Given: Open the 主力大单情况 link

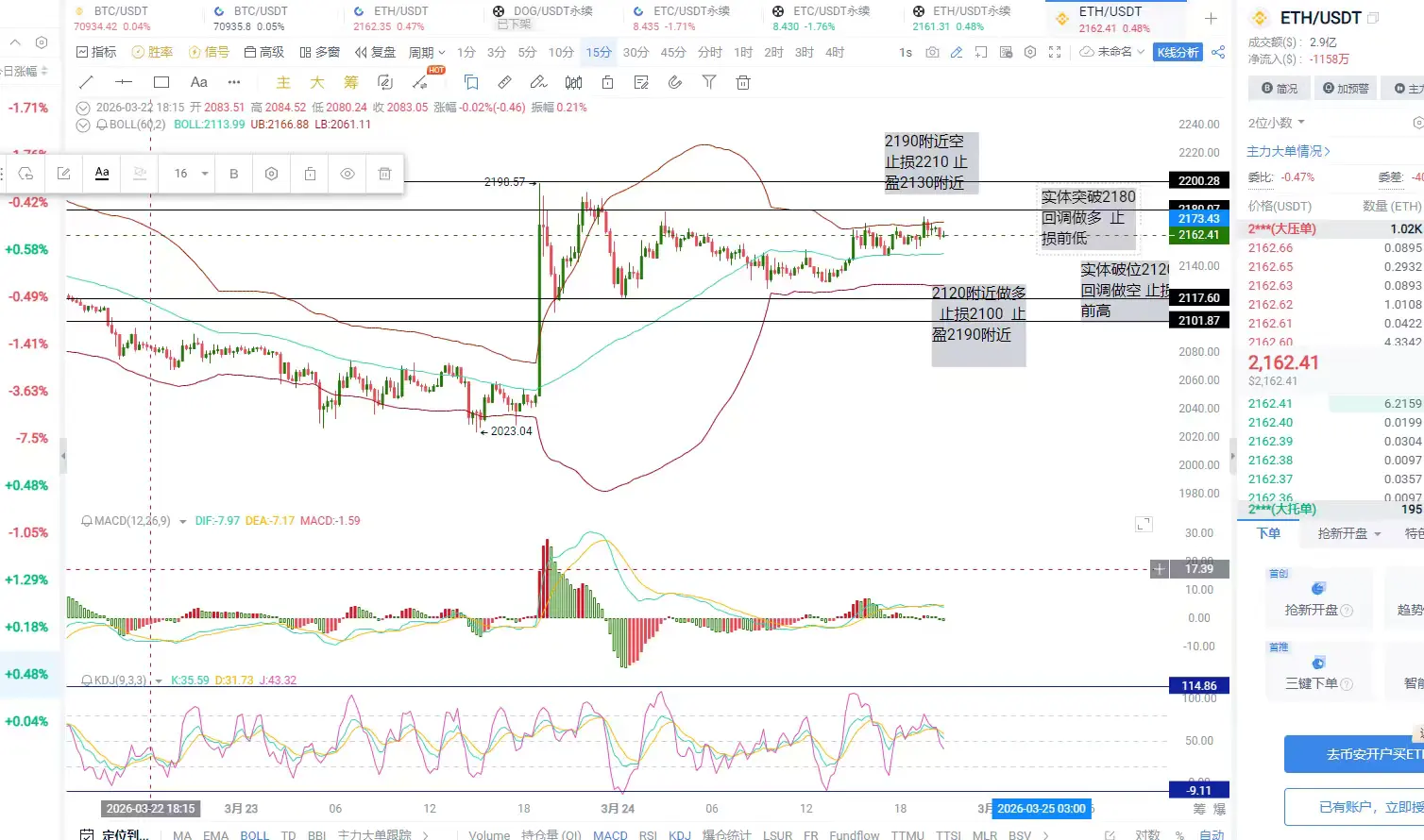Looking at the screenshot, I should tap(1289, 151).
